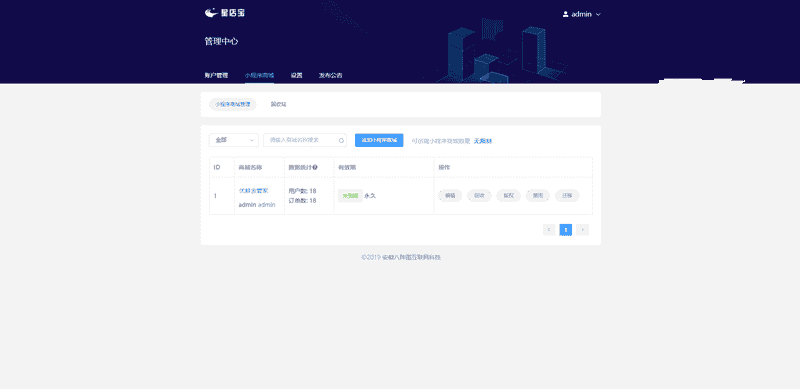The image size is (800, 389).
Task: Go to the next page arrow
Action: (x=583, y=230)
